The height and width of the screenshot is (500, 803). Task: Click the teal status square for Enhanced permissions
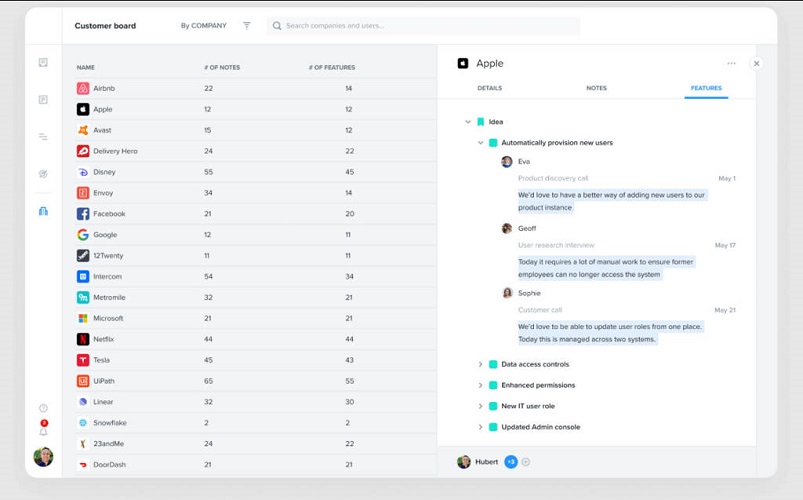point(493,385)
